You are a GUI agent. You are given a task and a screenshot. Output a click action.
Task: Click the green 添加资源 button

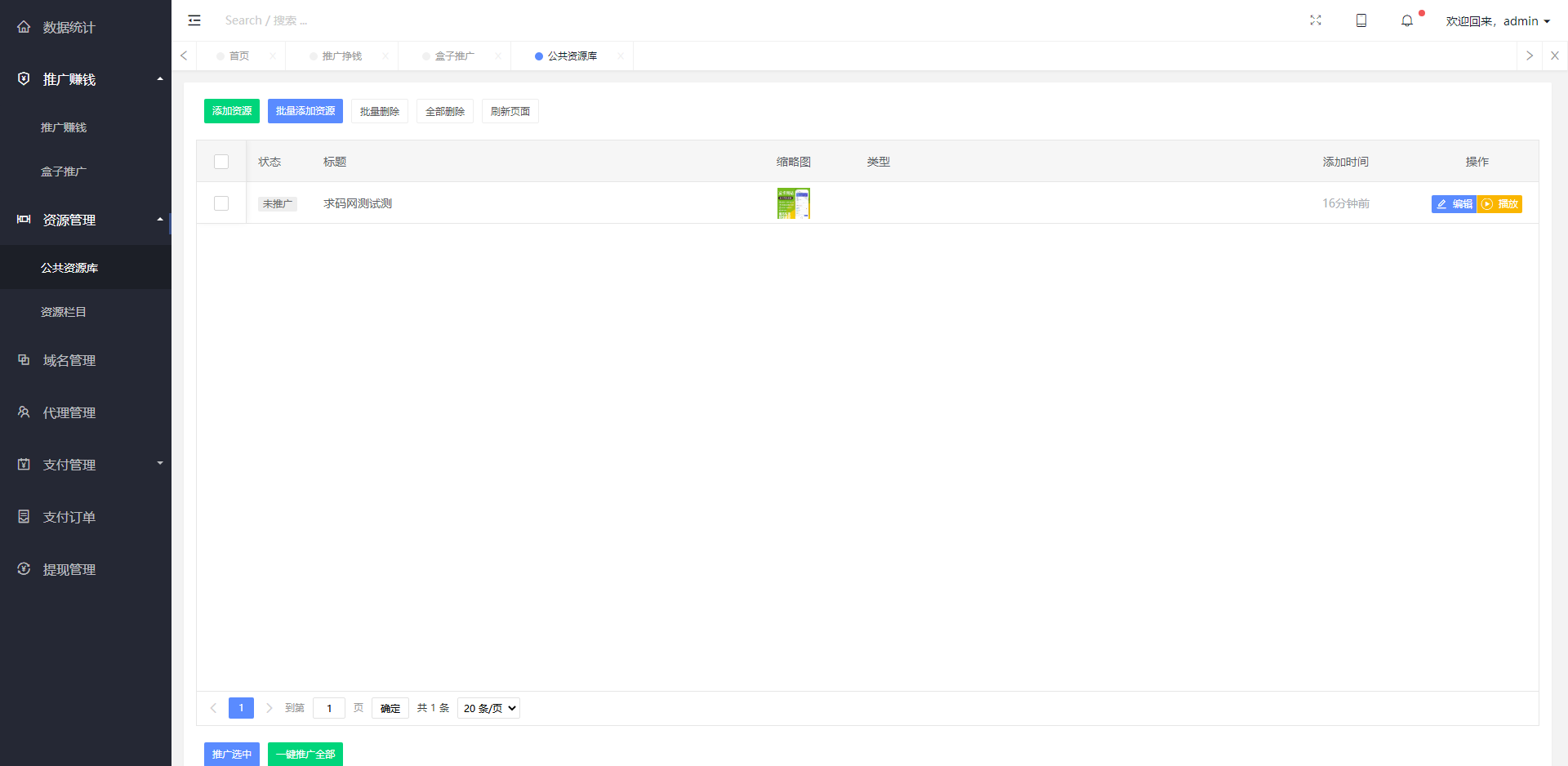pyautogui.click(x=232, y=111)
